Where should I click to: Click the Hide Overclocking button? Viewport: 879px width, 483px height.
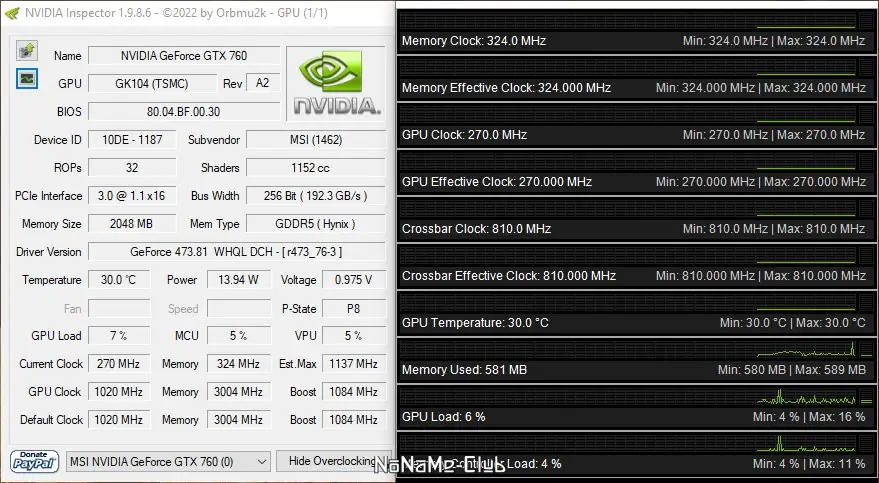334,461
